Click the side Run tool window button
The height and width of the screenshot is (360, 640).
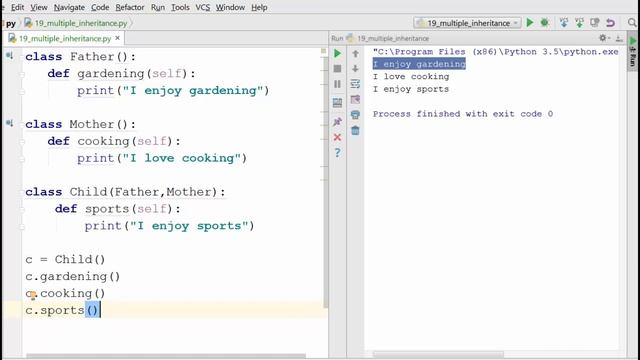click(633, 52)
